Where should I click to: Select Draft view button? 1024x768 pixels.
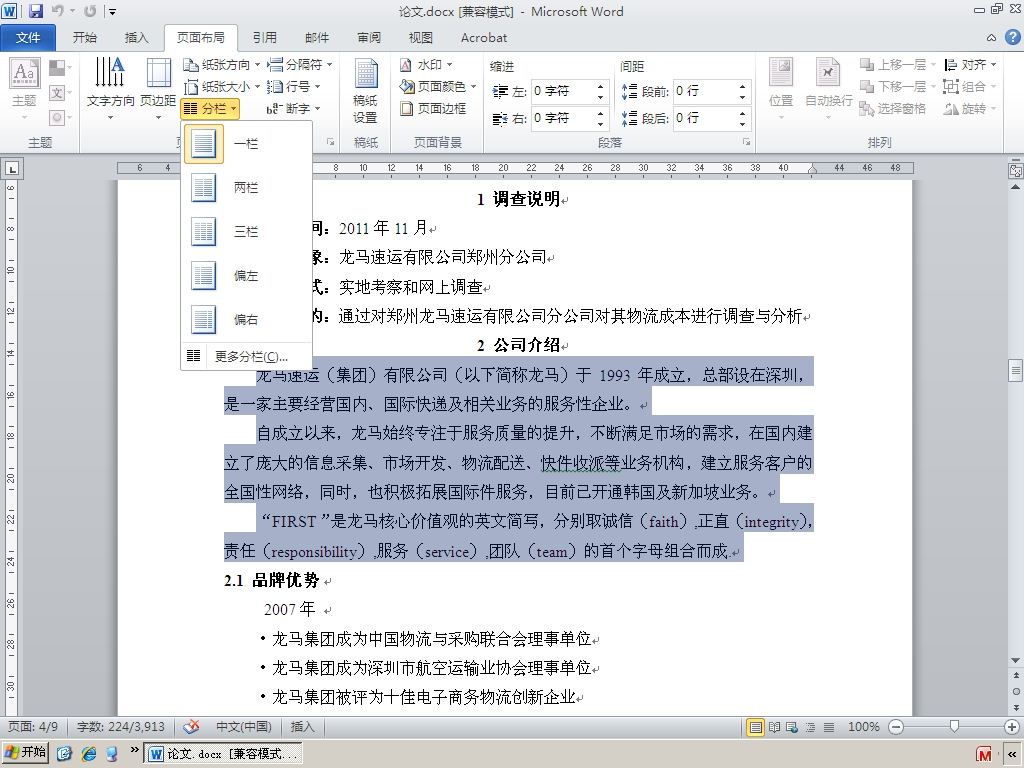coord(829,727)
